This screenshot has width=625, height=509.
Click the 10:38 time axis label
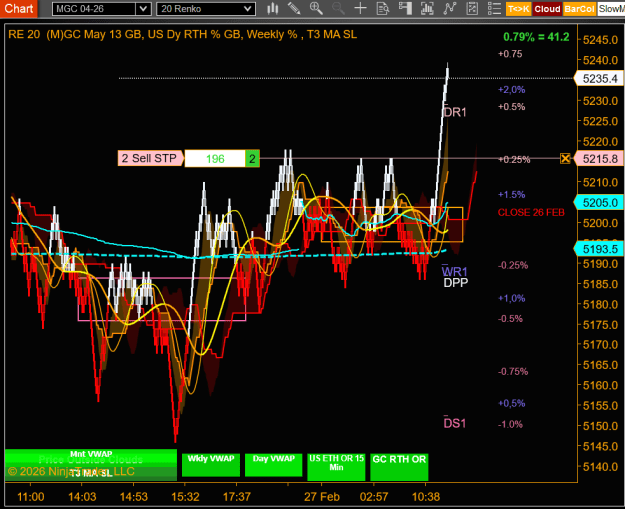tap(426, 497)
